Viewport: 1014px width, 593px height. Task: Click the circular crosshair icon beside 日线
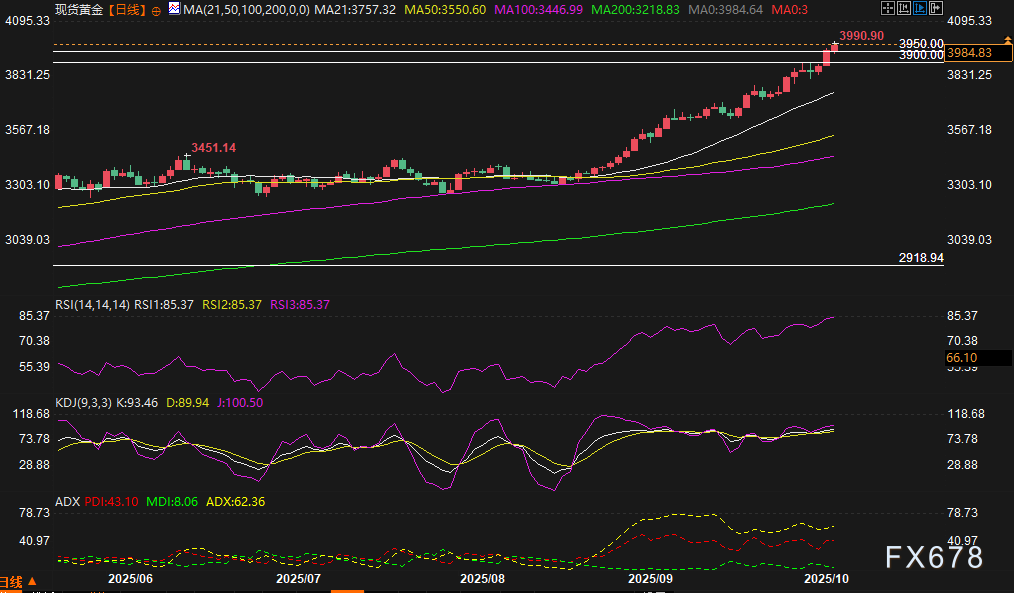click(x=155, y=10)
